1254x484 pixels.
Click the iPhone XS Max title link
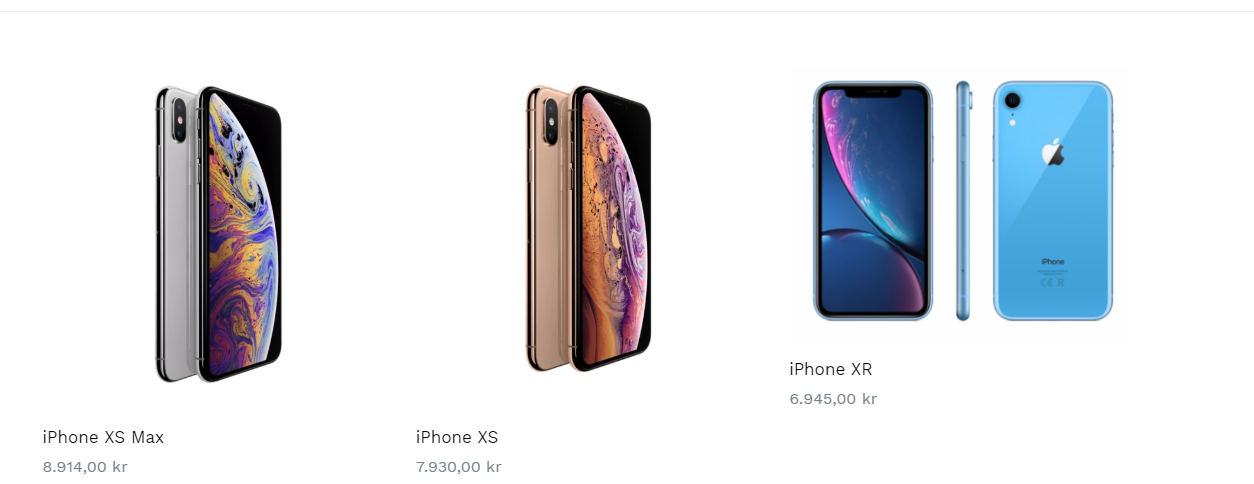(103, 437)
